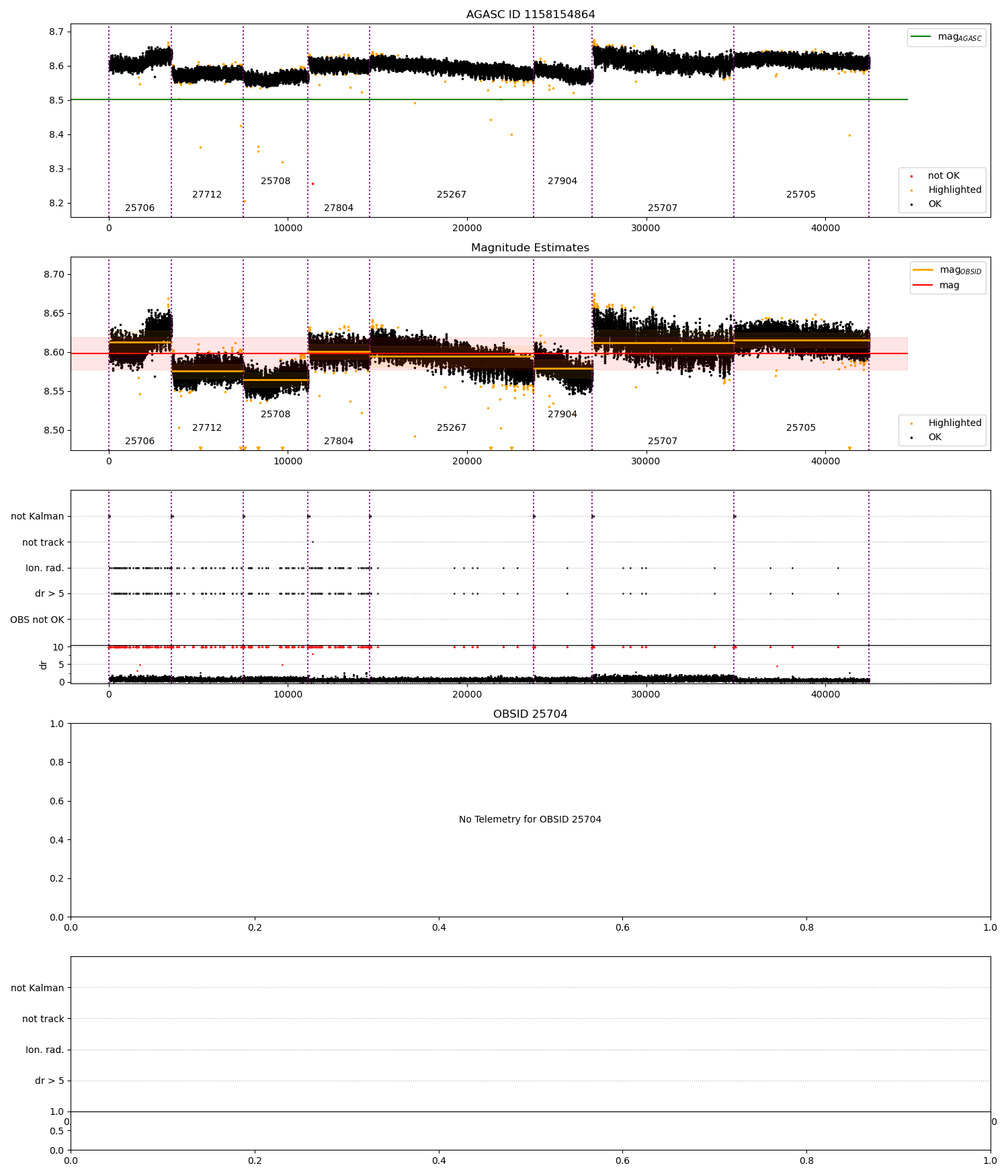This screenshot has height=1176, width=1008.
Task: Select OBSID label 27712 in the top plot
Action: click(207, 195)
